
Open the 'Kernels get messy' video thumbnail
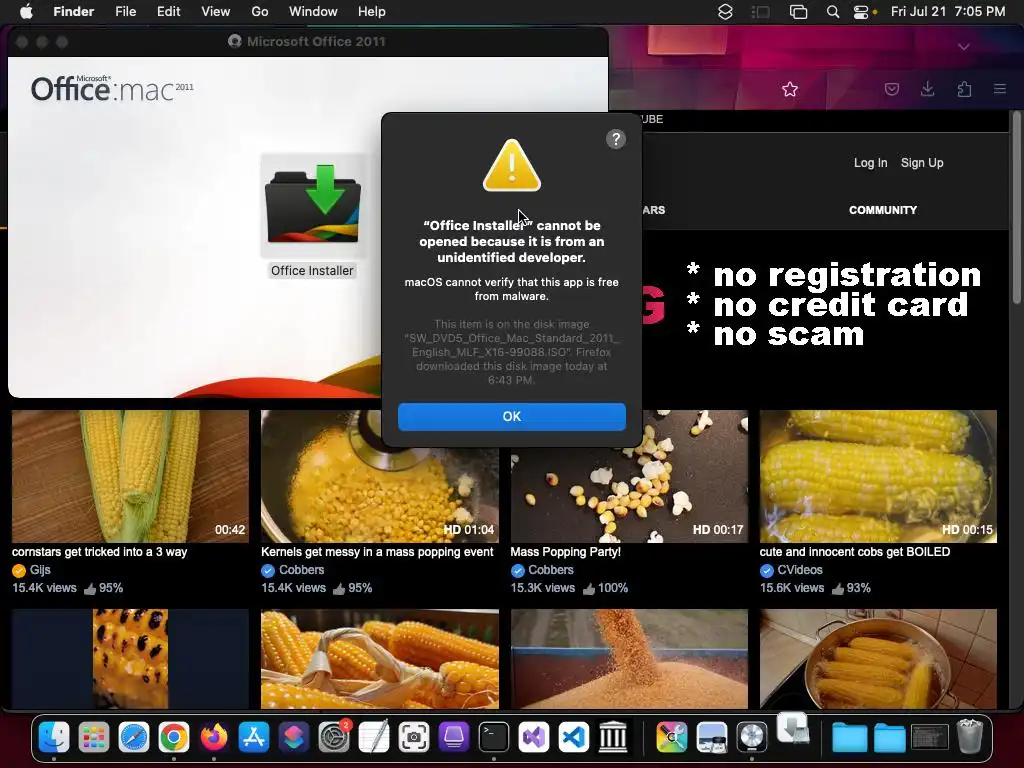pyautogui.click(x=379, y=495)
